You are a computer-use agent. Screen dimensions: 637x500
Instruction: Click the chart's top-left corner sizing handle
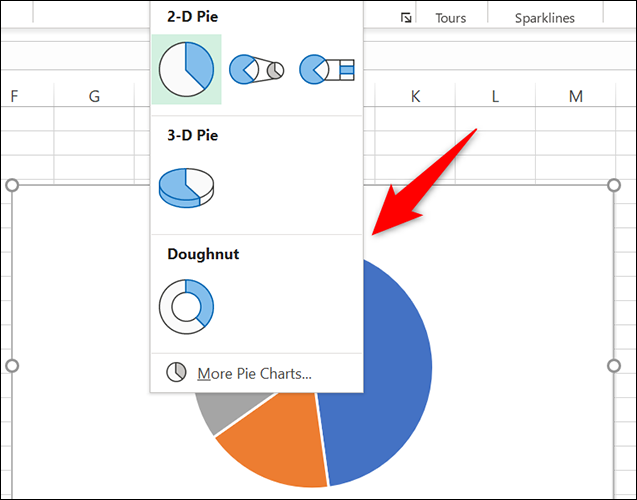tap(12, 186)
